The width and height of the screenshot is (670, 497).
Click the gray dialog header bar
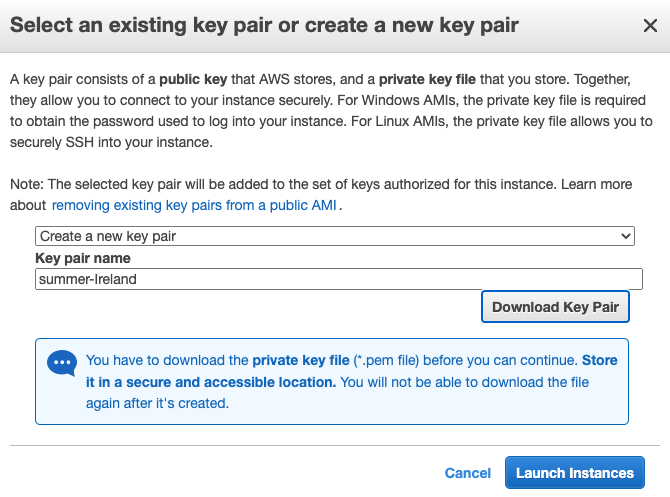pyautogui.click(x=335, y=26)
